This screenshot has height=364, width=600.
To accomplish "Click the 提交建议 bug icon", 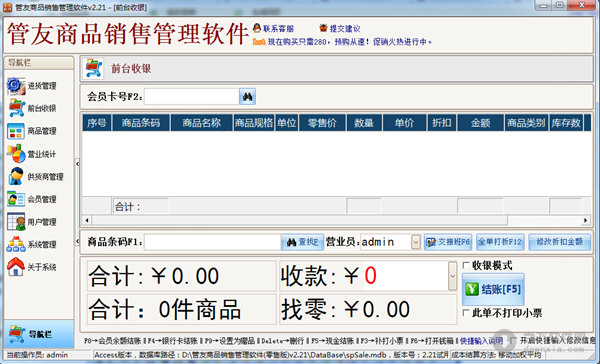I will [323, 28].
